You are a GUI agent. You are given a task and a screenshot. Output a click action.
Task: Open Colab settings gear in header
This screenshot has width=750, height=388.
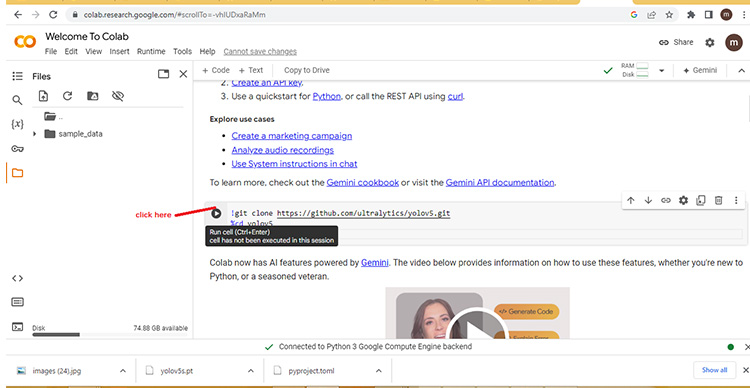point(710,43)
